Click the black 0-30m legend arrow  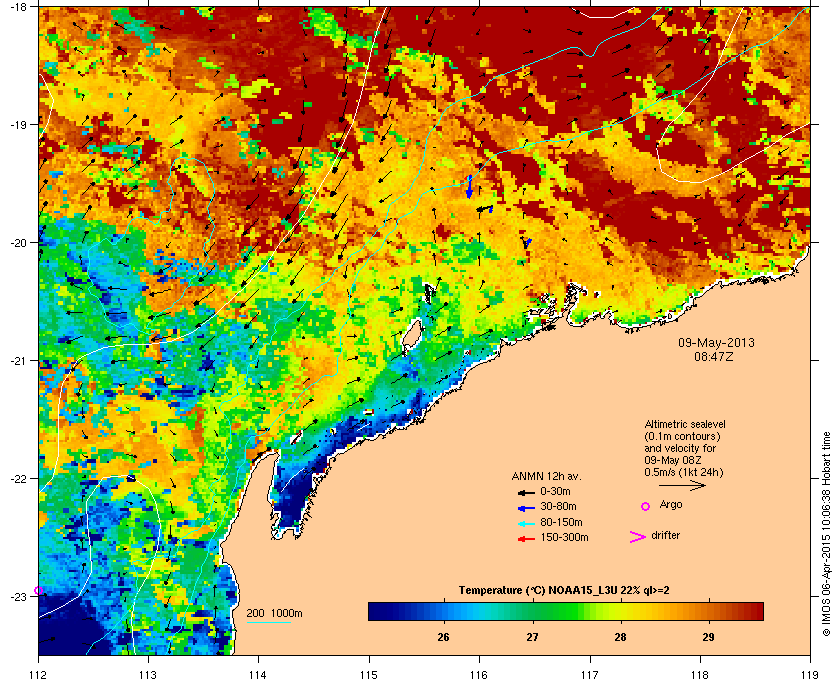526,492
